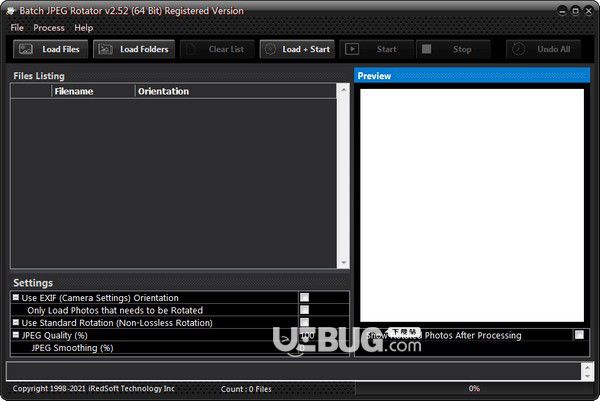600x401 pixels.
Task: Close the Batch JPEG Rotator window
Action: coord(589,11)
